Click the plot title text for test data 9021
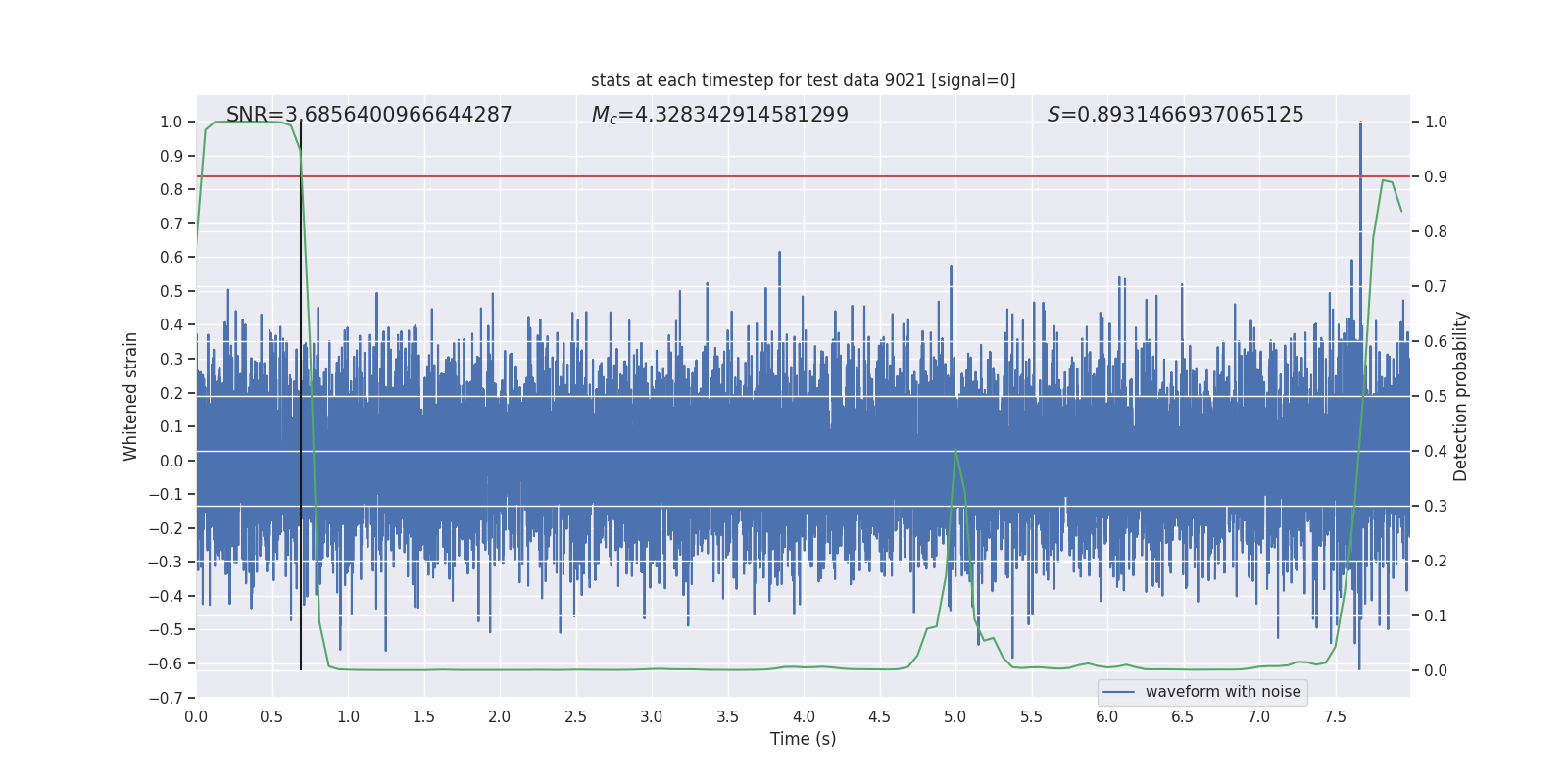The width and height of the screenshot is (1568, 784). tap(803, 80)
